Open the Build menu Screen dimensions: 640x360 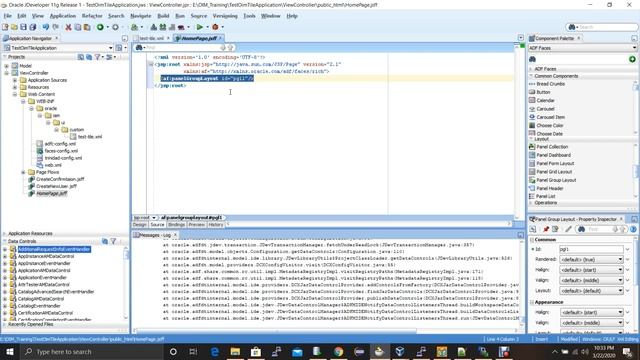coord(163,16)
